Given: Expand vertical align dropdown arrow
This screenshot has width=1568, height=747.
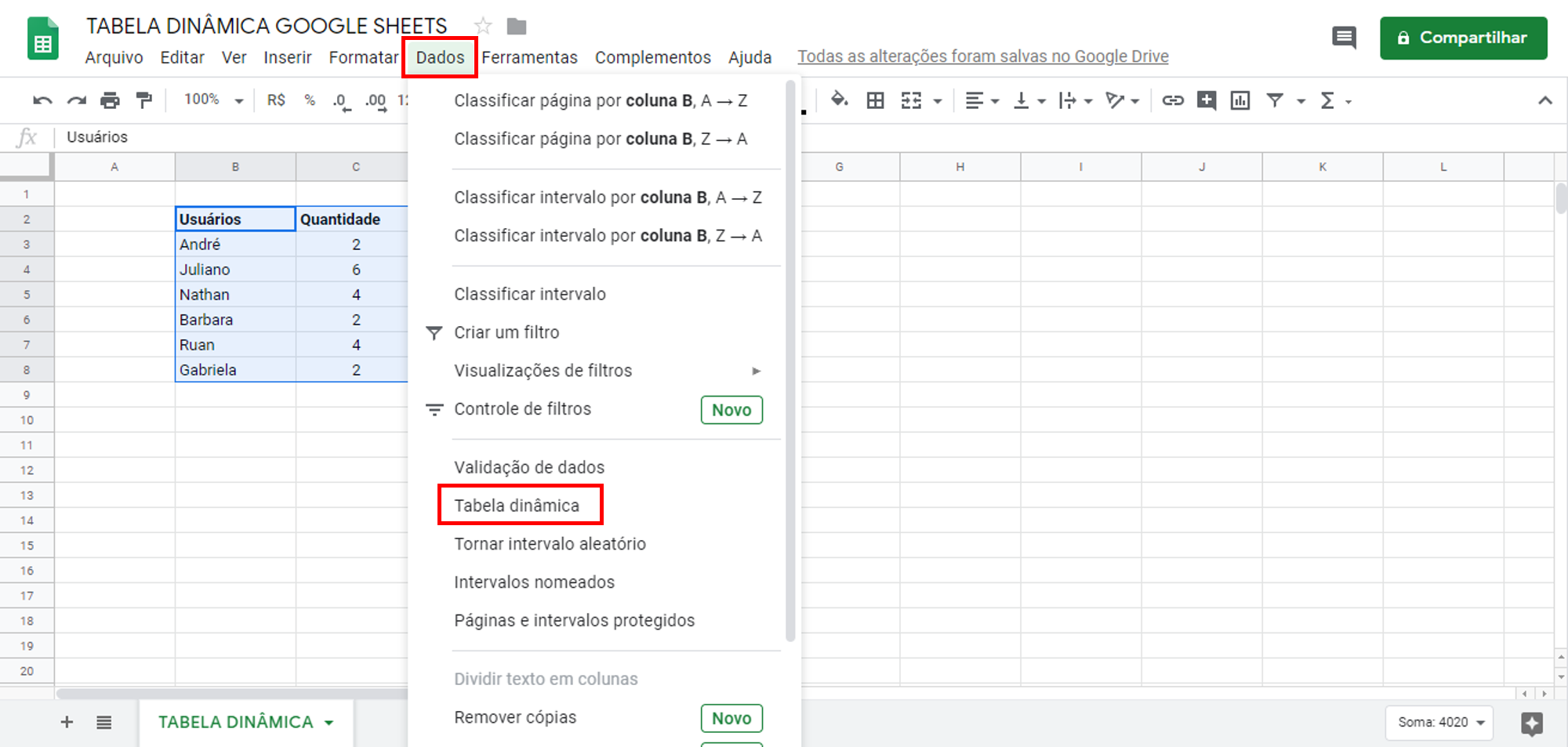Looking at the screenshot, I should tap(1041, 101).
